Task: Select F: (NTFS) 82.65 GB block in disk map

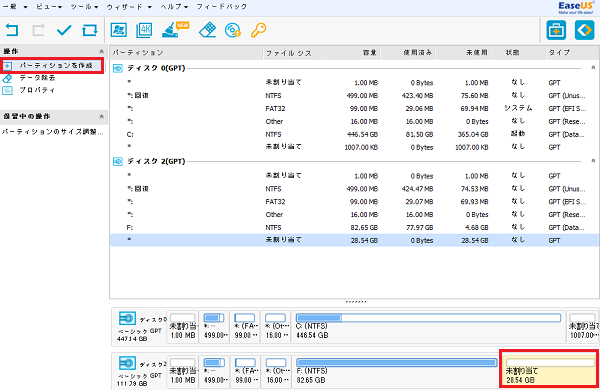Action: pos(395,371)
